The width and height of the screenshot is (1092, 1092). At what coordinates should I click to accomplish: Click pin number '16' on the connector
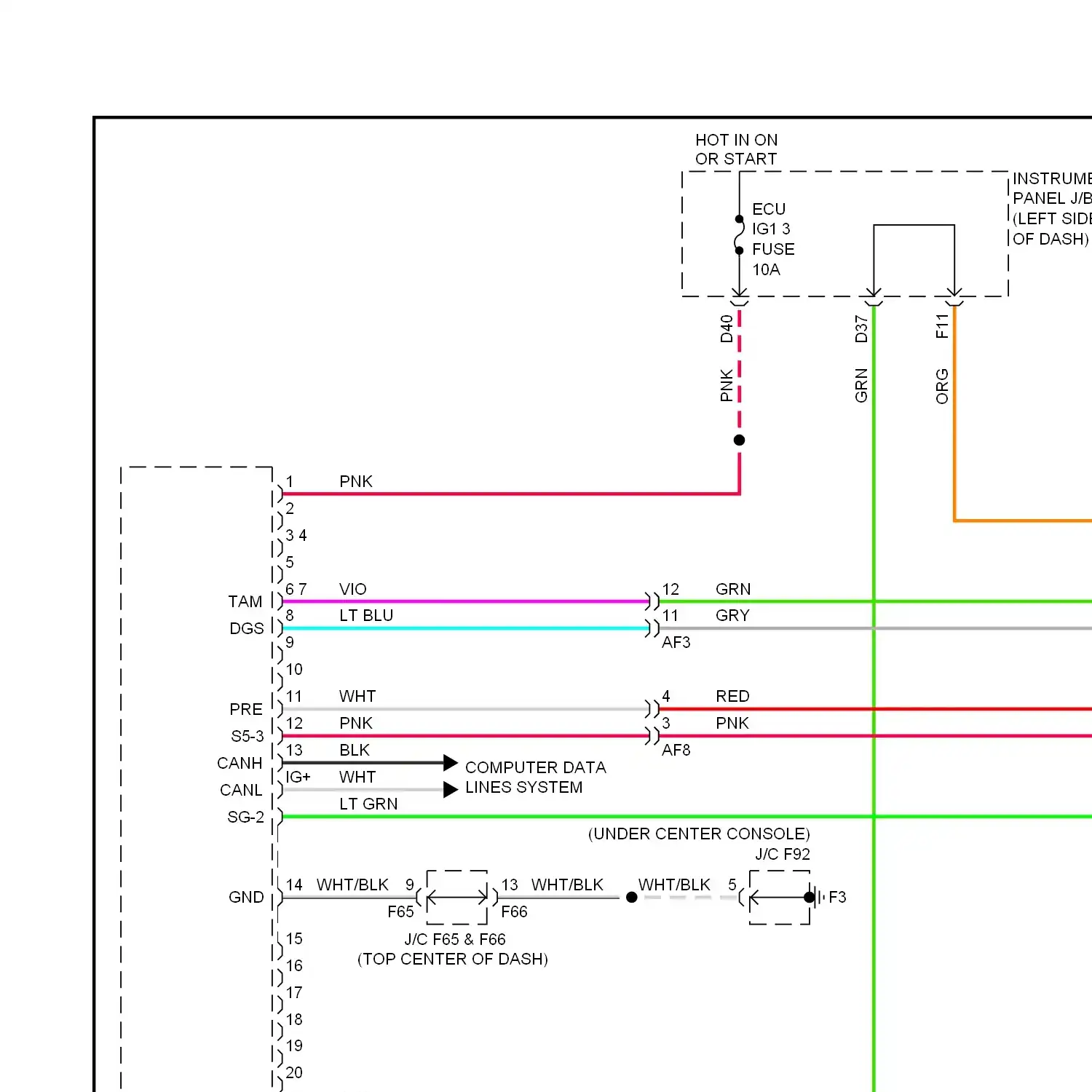pyautogui.click(x=294, y=965)
